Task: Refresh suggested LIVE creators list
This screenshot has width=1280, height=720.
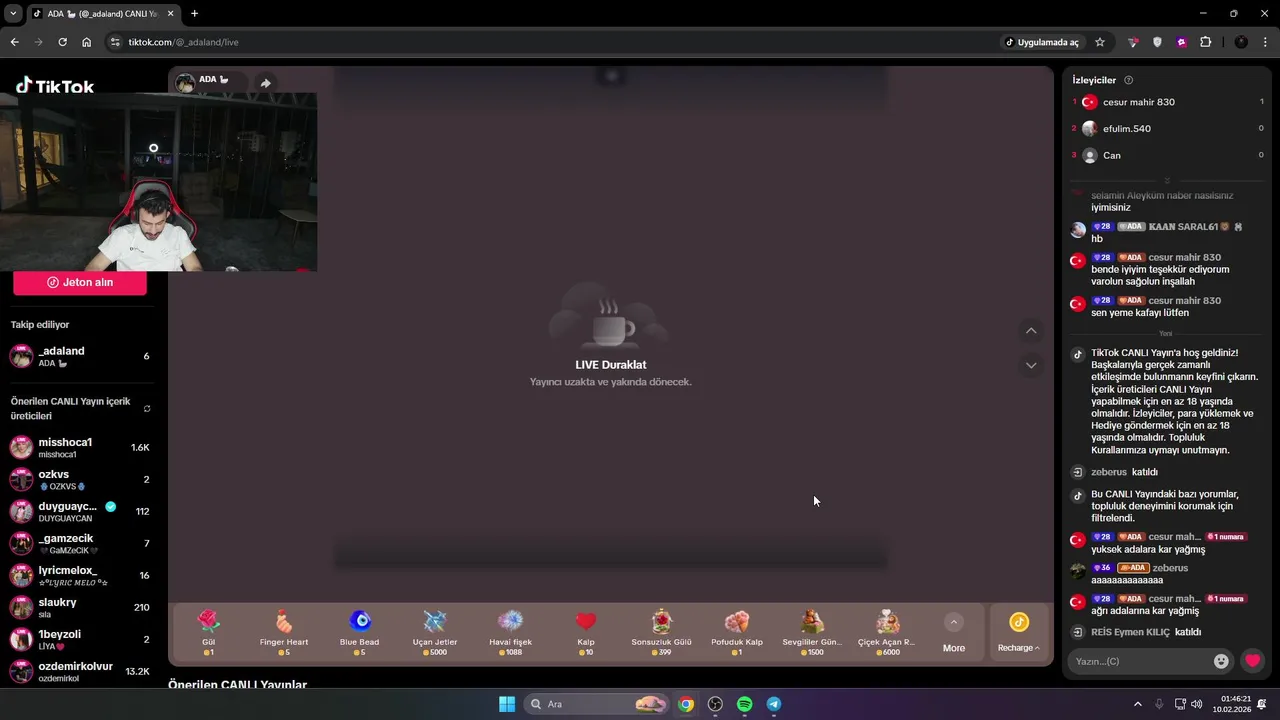Action: [147, 408]
